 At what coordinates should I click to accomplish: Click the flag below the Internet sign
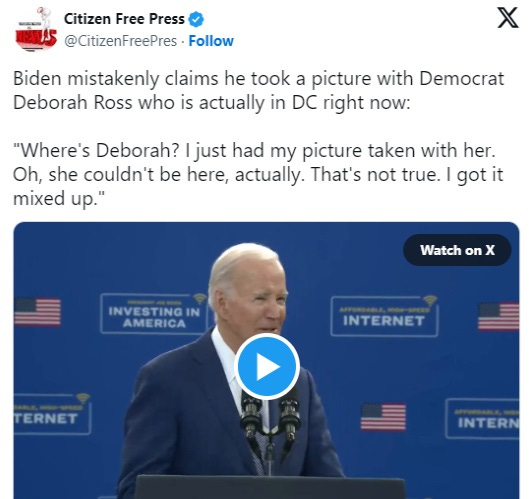coord(383,417)
